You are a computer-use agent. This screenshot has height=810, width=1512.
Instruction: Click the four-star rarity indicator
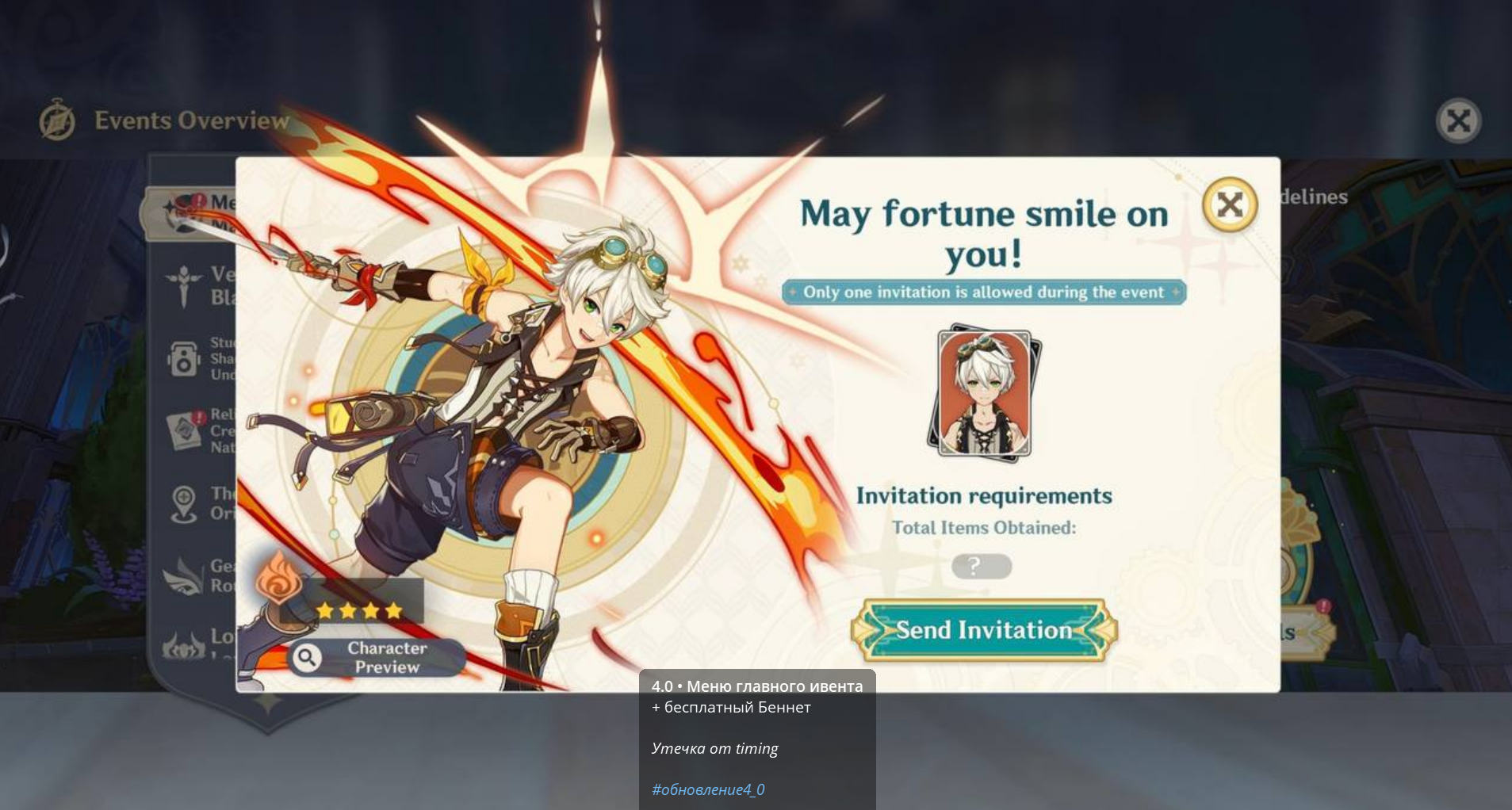pos(359,610)
